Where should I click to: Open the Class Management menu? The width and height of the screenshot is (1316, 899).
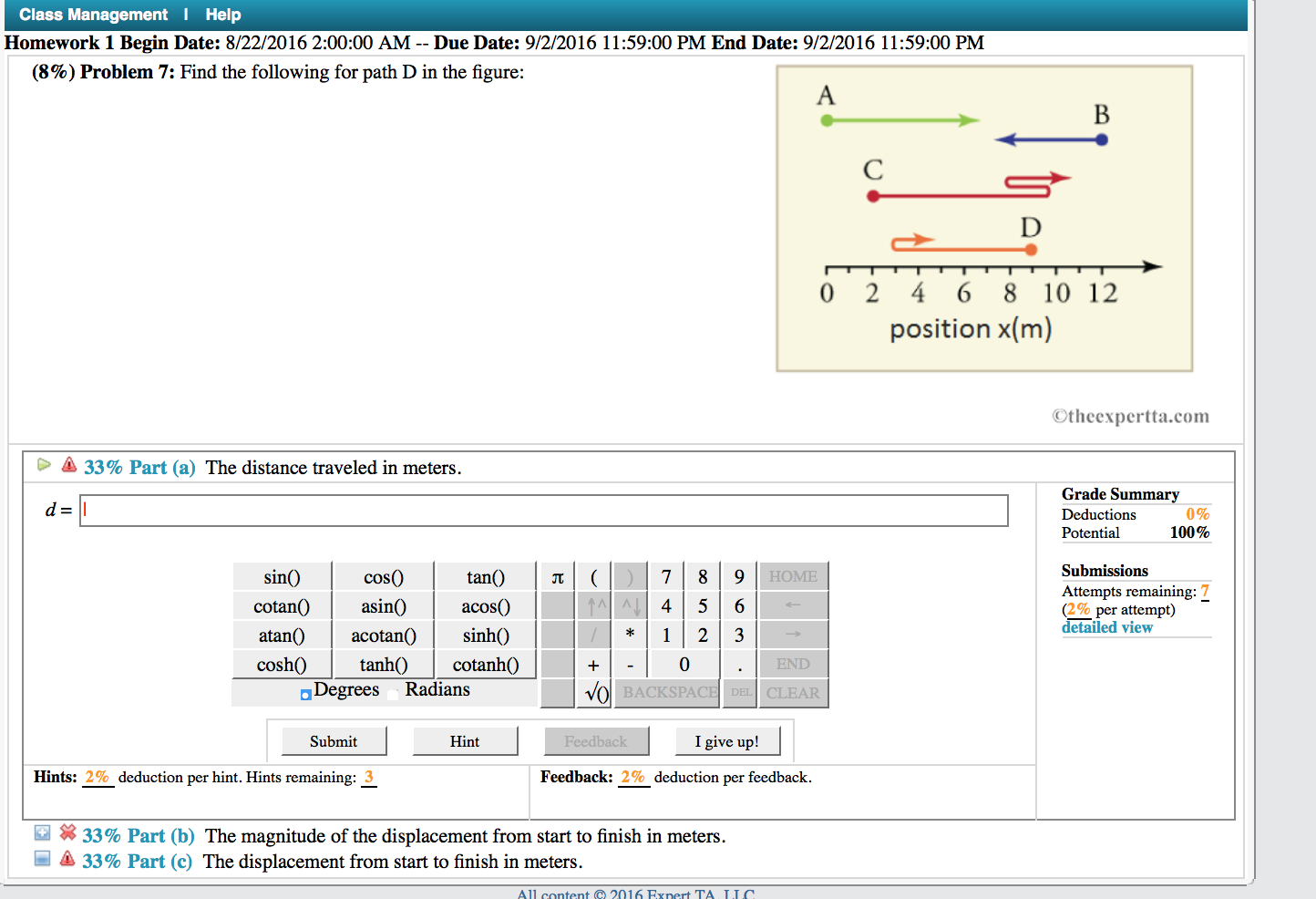click(92, 15)
